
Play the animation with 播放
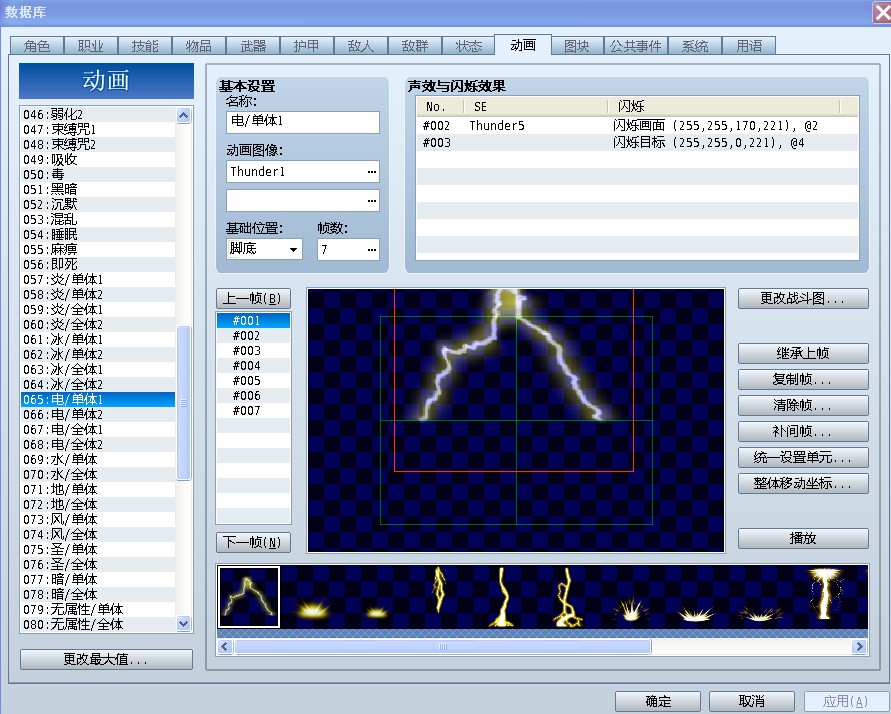pyautogui.click(x=803, y=538)
